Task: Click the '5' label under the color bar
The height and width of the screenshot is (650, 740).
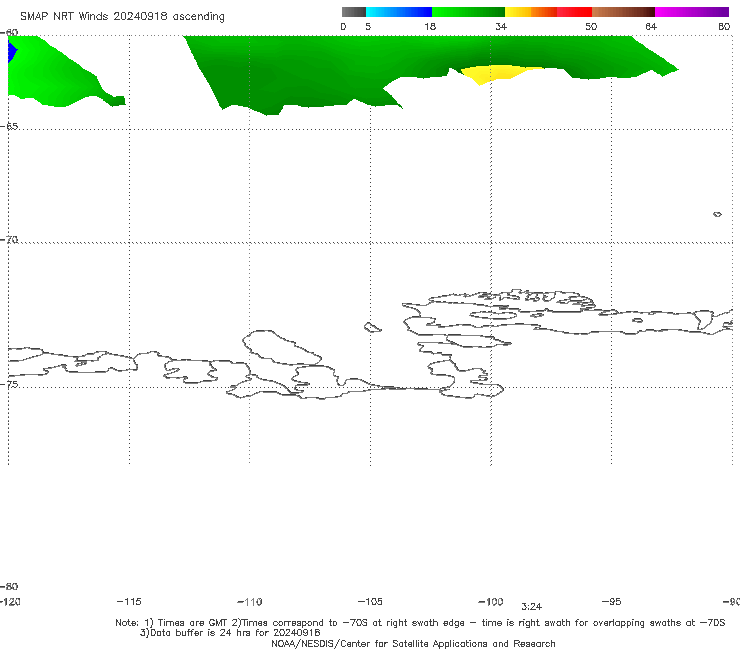Action: [x=368, y=26]
